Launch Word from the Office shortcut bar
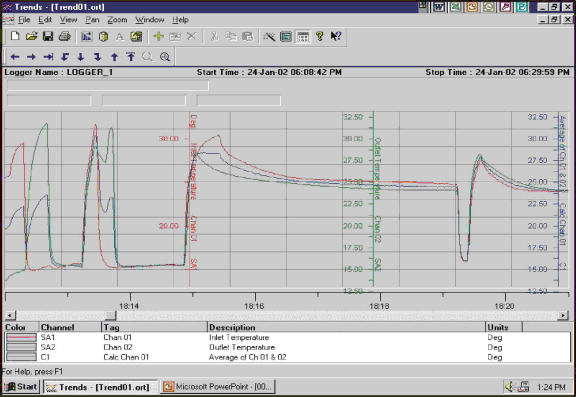 pyautogui.click(x=439, y=7)
